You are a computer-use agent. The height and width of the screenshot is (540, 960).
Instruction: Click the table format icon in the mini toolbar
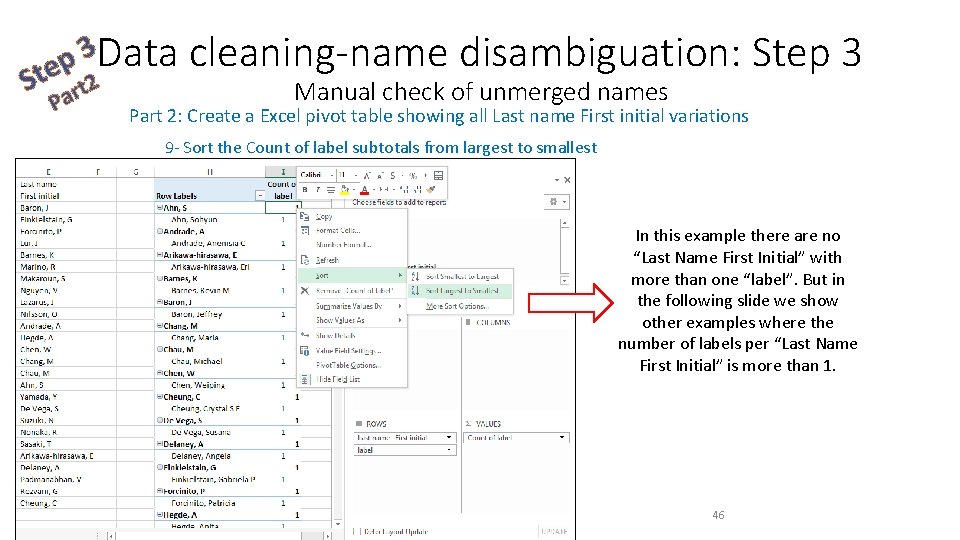438,176
